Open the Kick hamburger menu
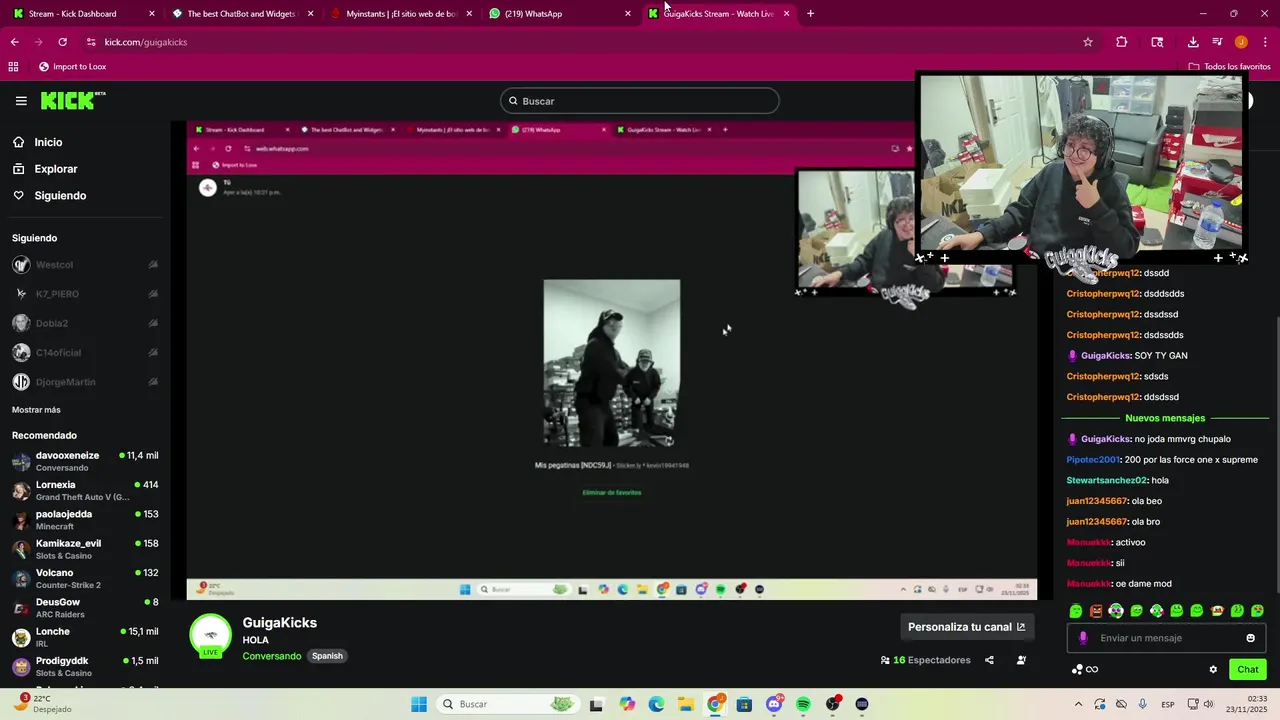 (x=21, y=101)
